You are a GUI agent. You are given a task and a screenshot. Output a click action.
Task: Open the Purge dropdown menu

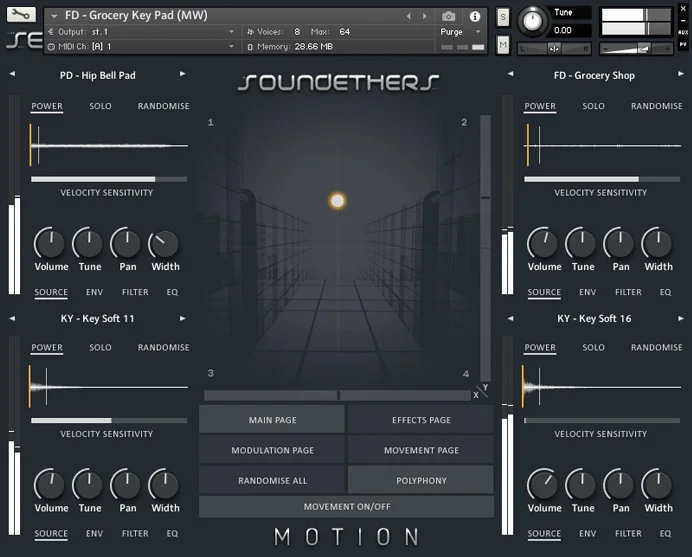[478, 32]
